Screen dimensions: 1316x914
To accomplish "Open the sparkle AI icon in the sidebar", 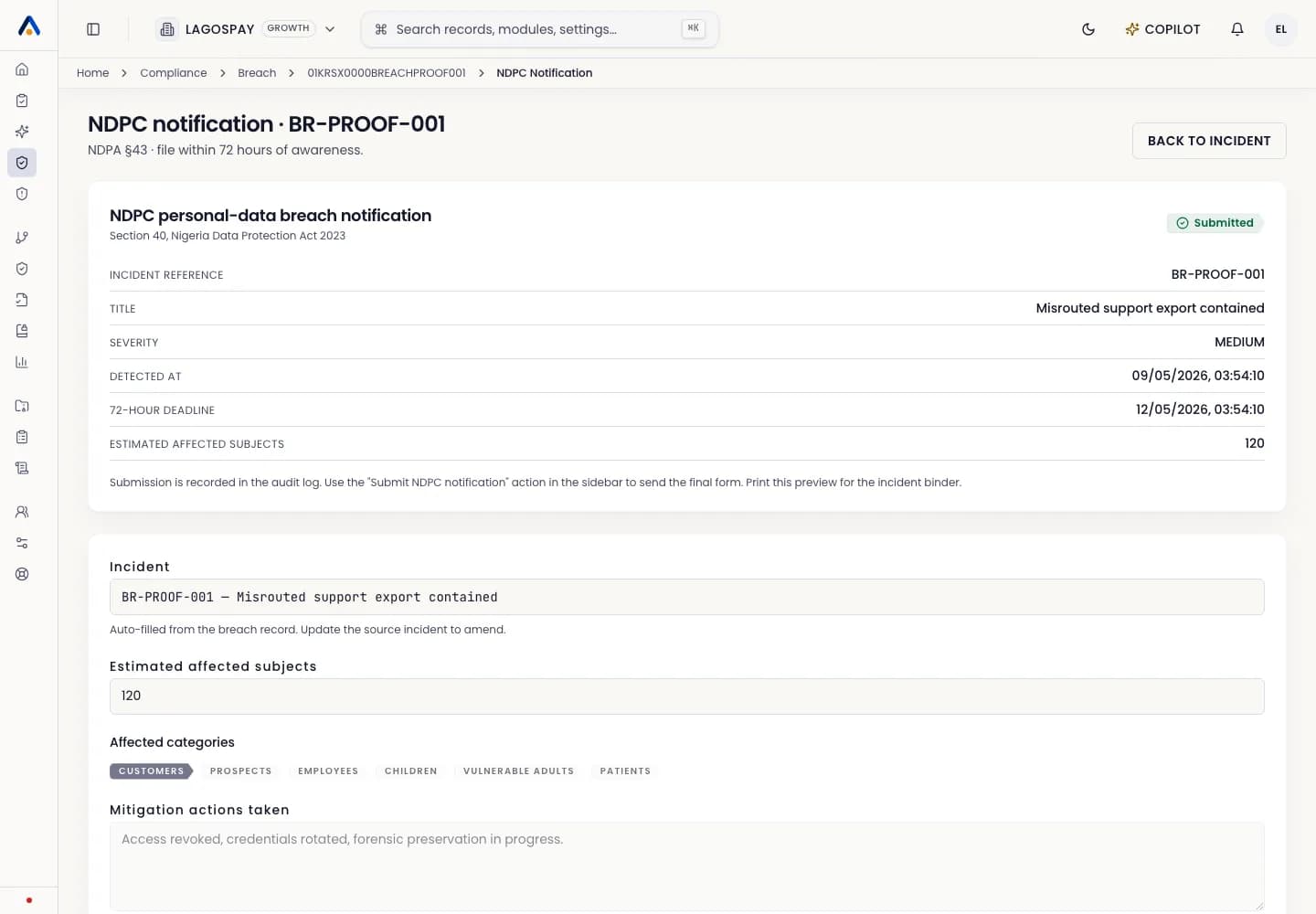I will click(x=22, y=132).
